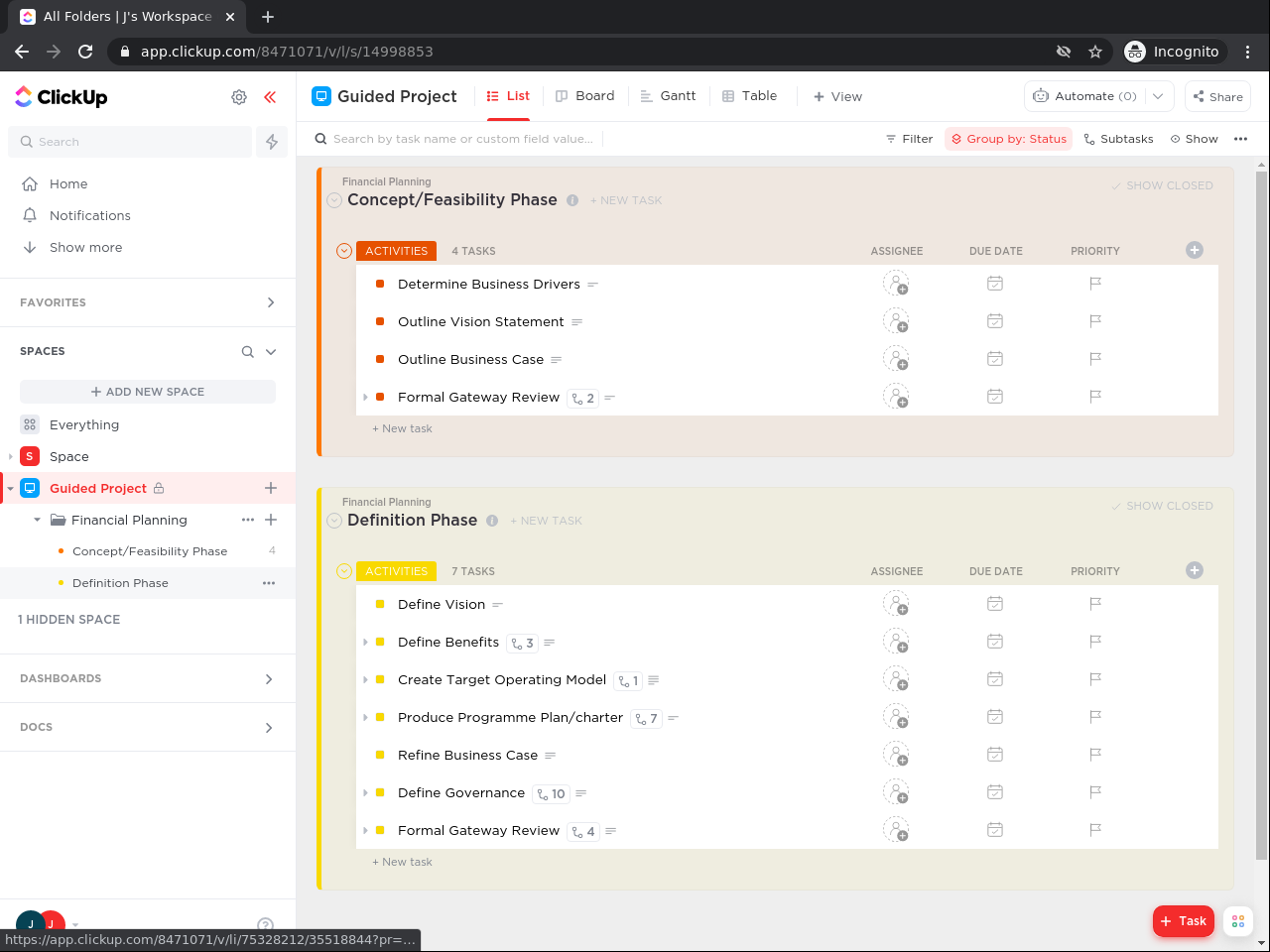Toggle Show Closed in Concept/Feasibility Phase

tap(1162, 185)
